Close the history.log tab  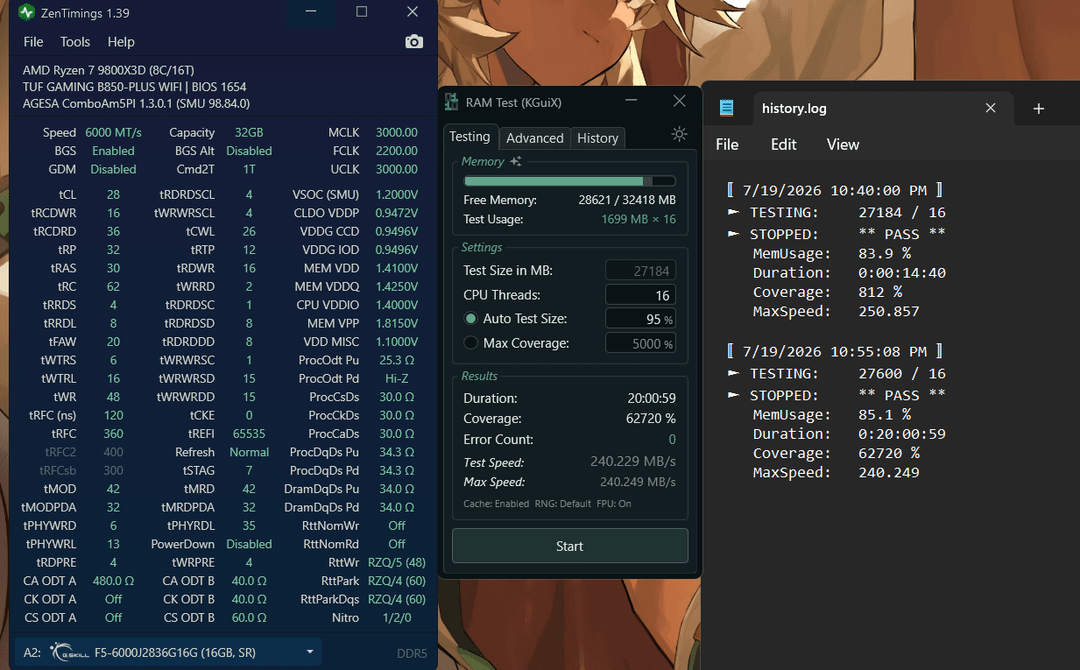tap(990, 108)
